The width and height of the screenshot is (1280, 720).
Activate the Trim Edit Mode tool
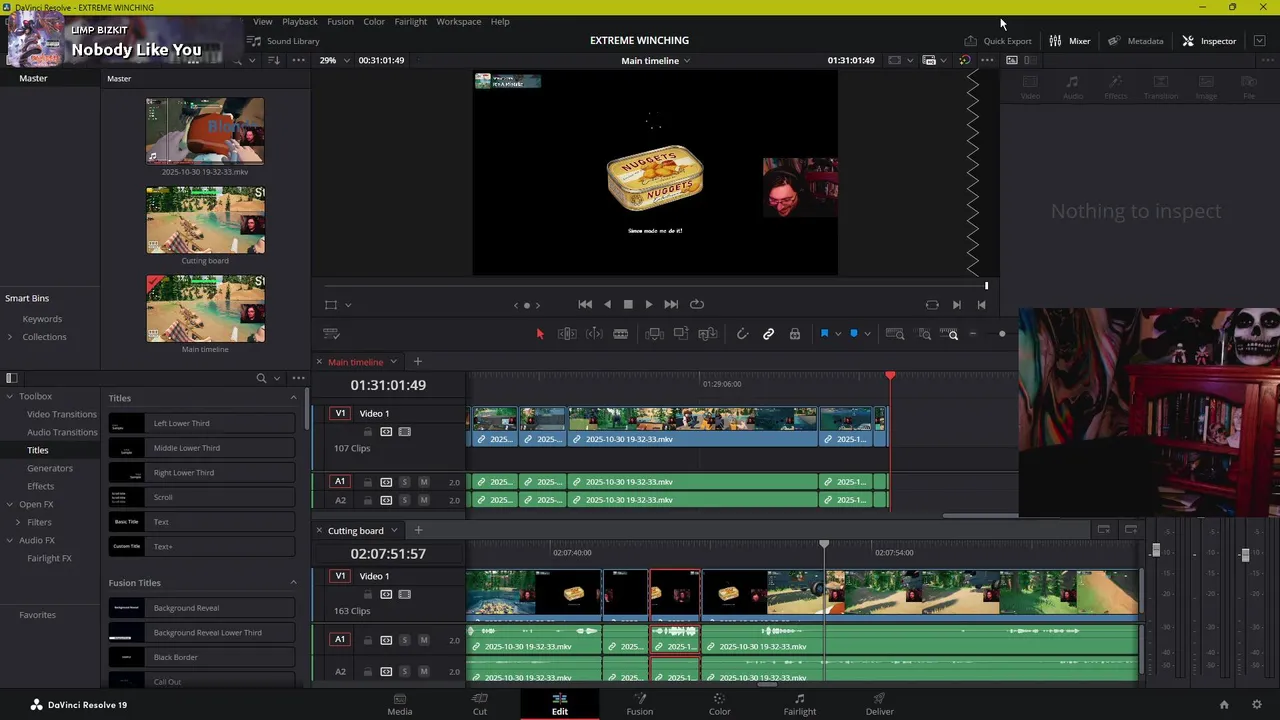pos(567,334)
